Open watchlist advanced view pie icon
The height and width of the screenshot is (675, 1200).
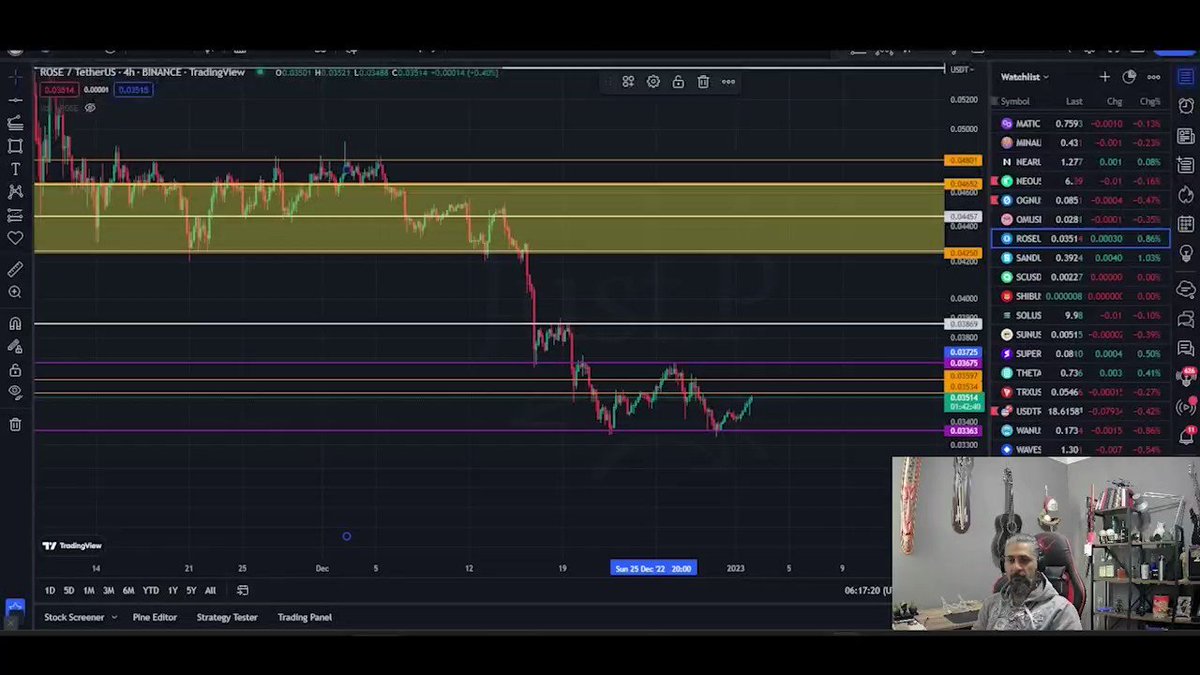[1129, 77]
